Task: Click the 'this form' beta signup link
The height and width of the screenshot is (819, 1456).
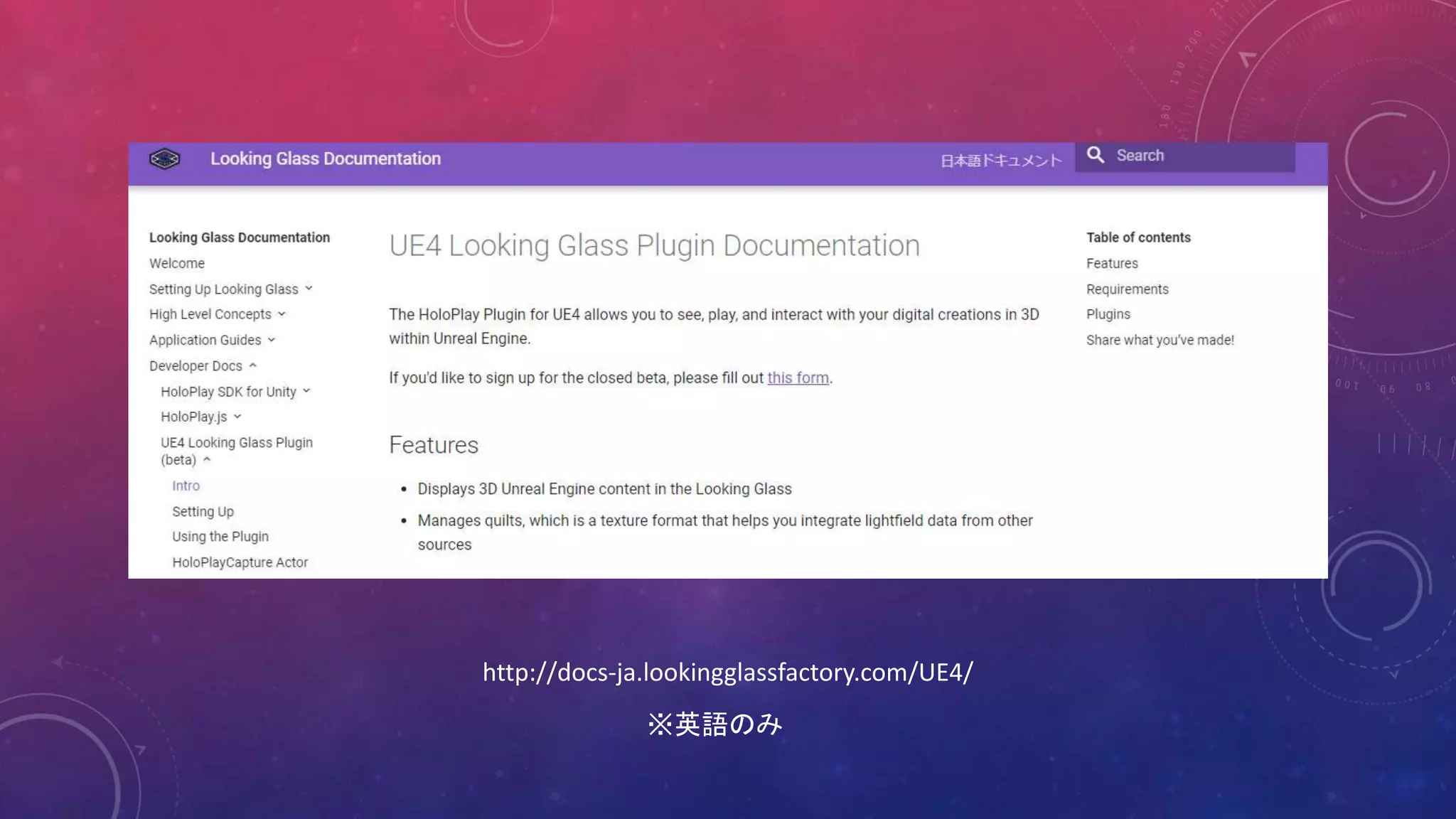Action: tap(798, 378)
